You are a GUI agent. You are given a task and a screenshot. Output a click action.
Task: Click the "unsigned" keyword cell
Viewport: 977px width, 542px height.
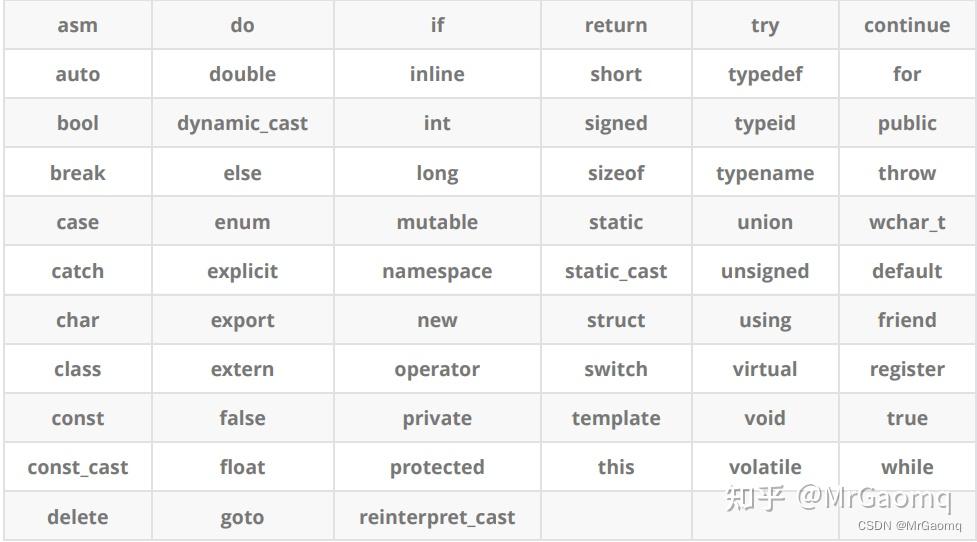point(765,271)
